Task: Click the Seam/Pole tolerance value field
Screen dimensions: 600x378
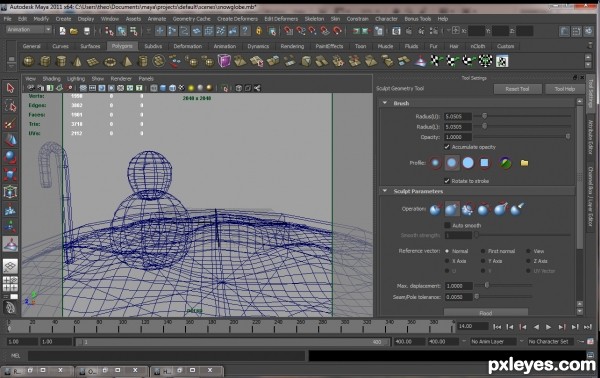Action: [x=458, y=297]
